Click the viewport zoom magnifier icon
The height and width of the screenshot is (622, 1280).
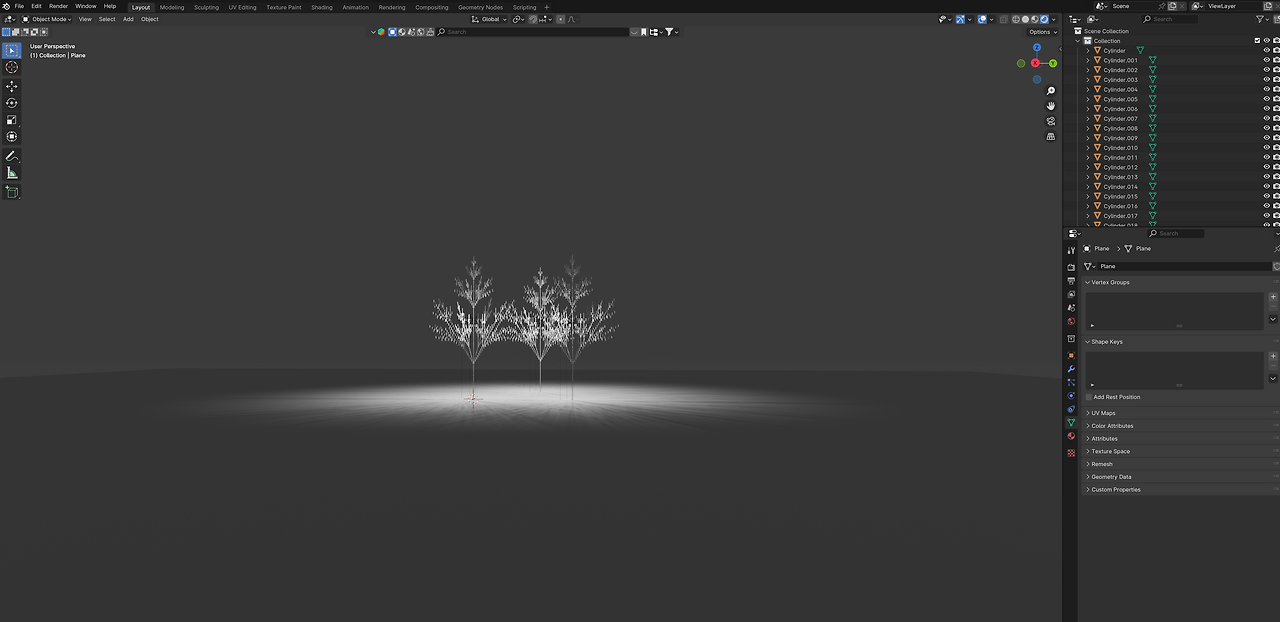[1050, 91]
